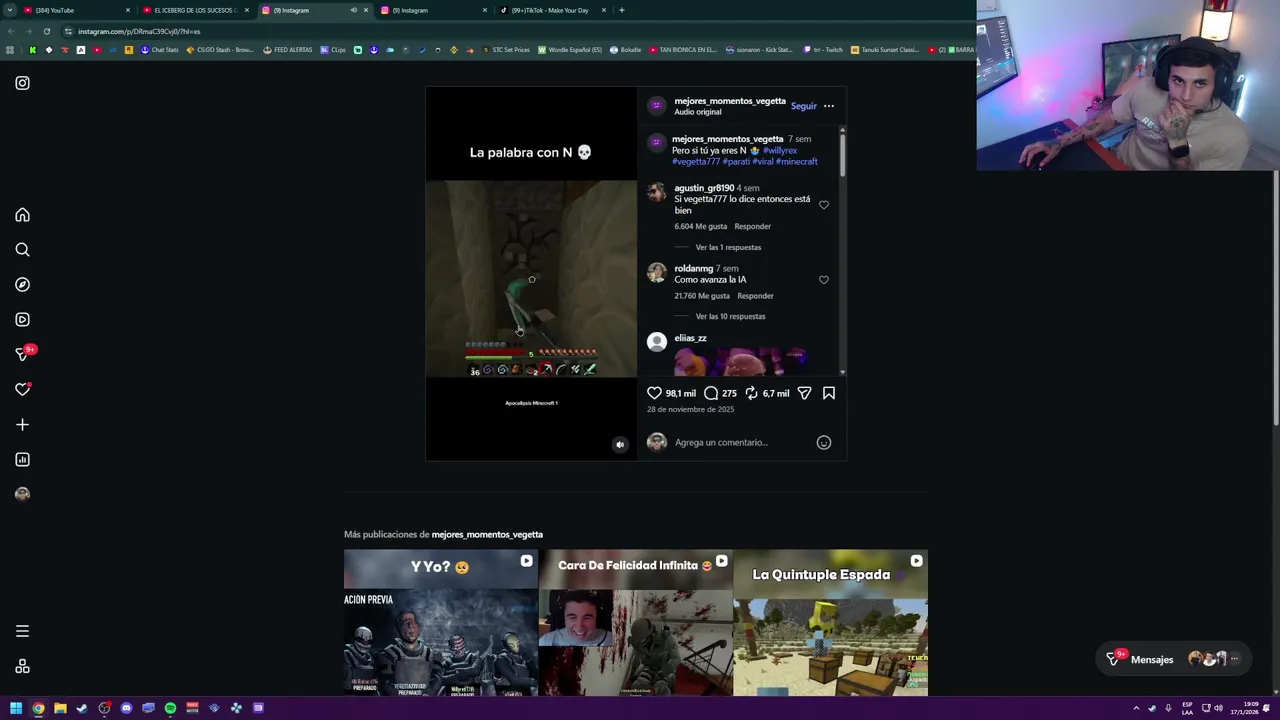This screenshot has width=1280, height=720.
Task: Like the post with heart icon
Action: tap(654, 393)
